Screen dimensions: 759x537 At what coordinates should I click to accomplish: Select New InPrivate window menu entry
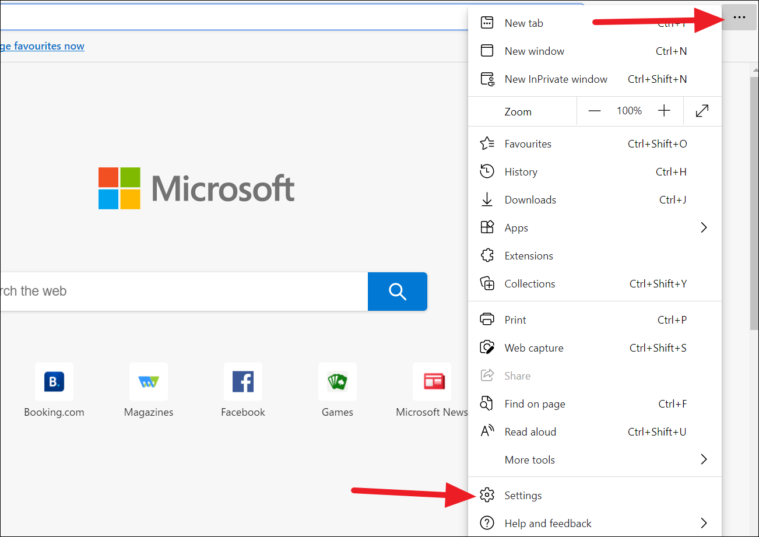(594, 79)
